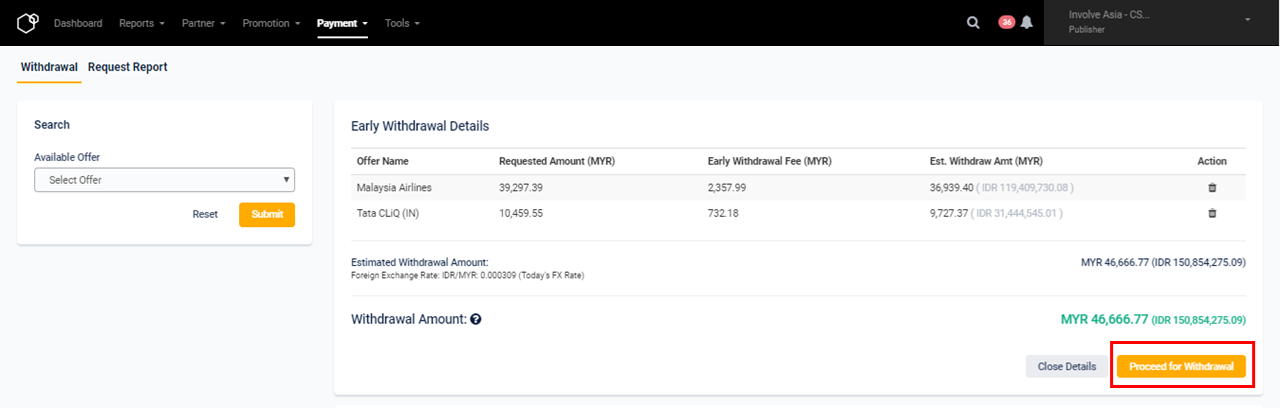Viewport: 1280px width, 408px height.
Task: Delete the Malaysia Airlines withdrawal row
Action: [x=1212, y=187]
